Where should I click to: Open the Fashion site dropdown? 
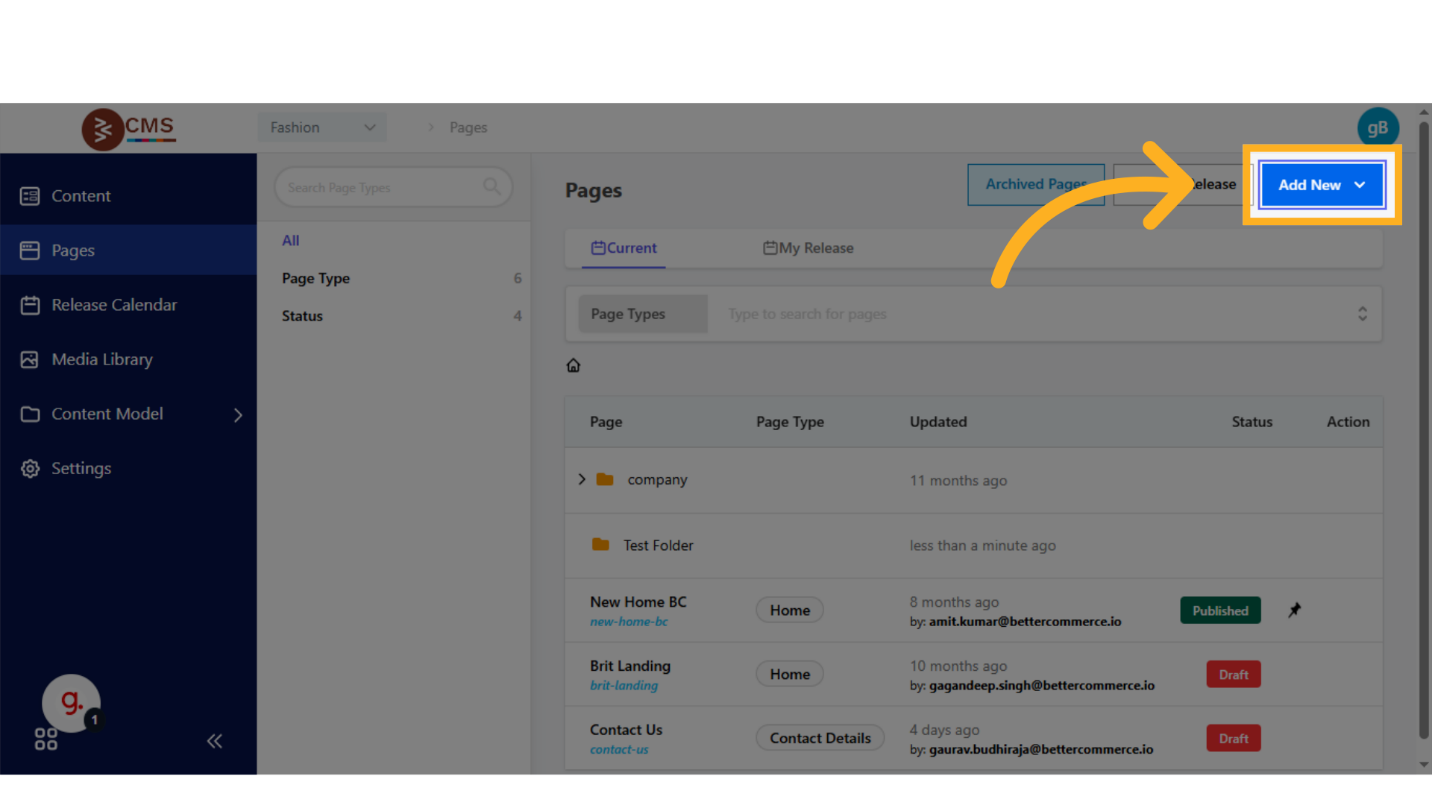pyautogui.click(x=322, y=128)
